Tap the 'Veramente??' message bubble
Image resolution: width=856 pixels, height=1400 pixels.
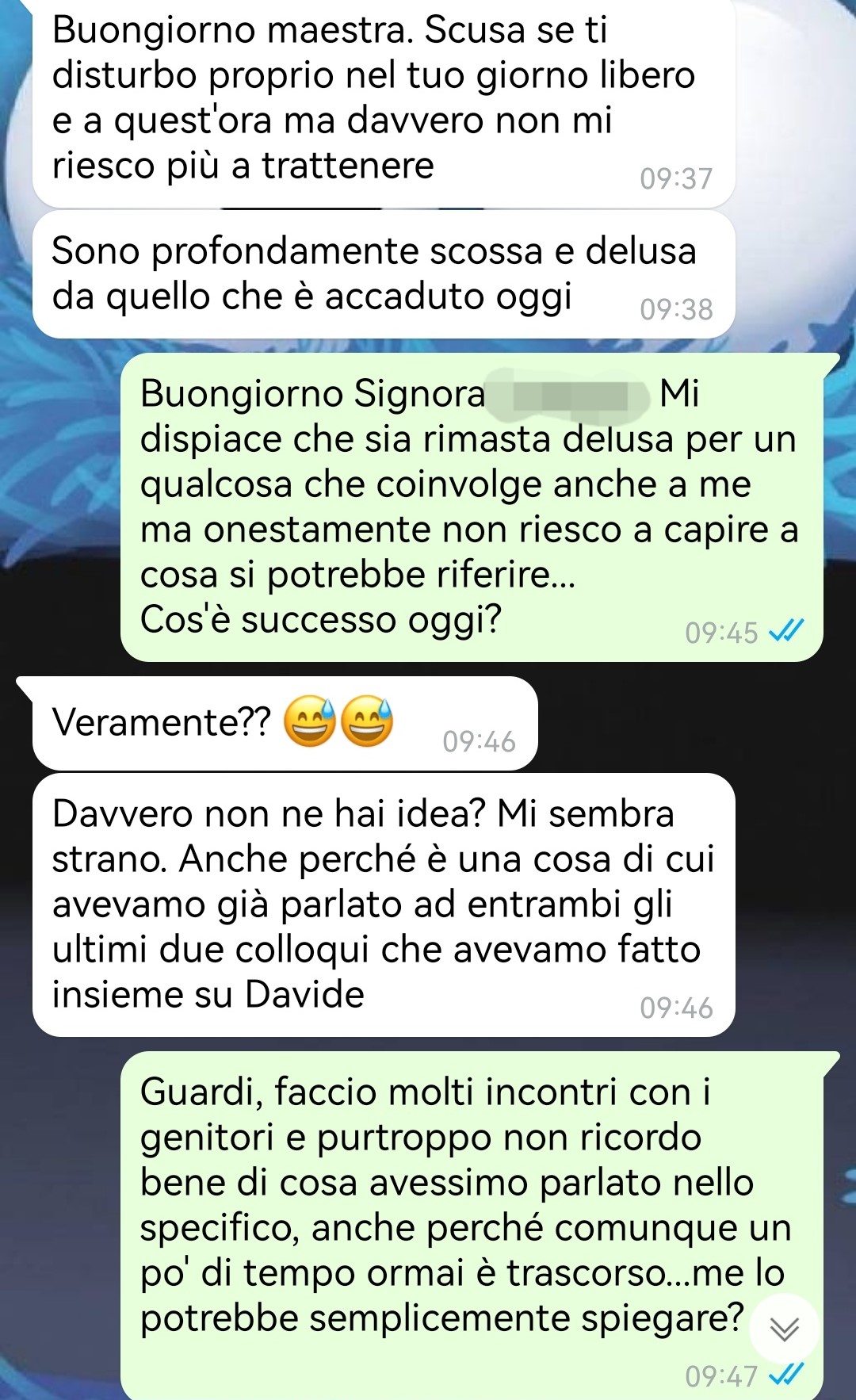pos(285,723)
